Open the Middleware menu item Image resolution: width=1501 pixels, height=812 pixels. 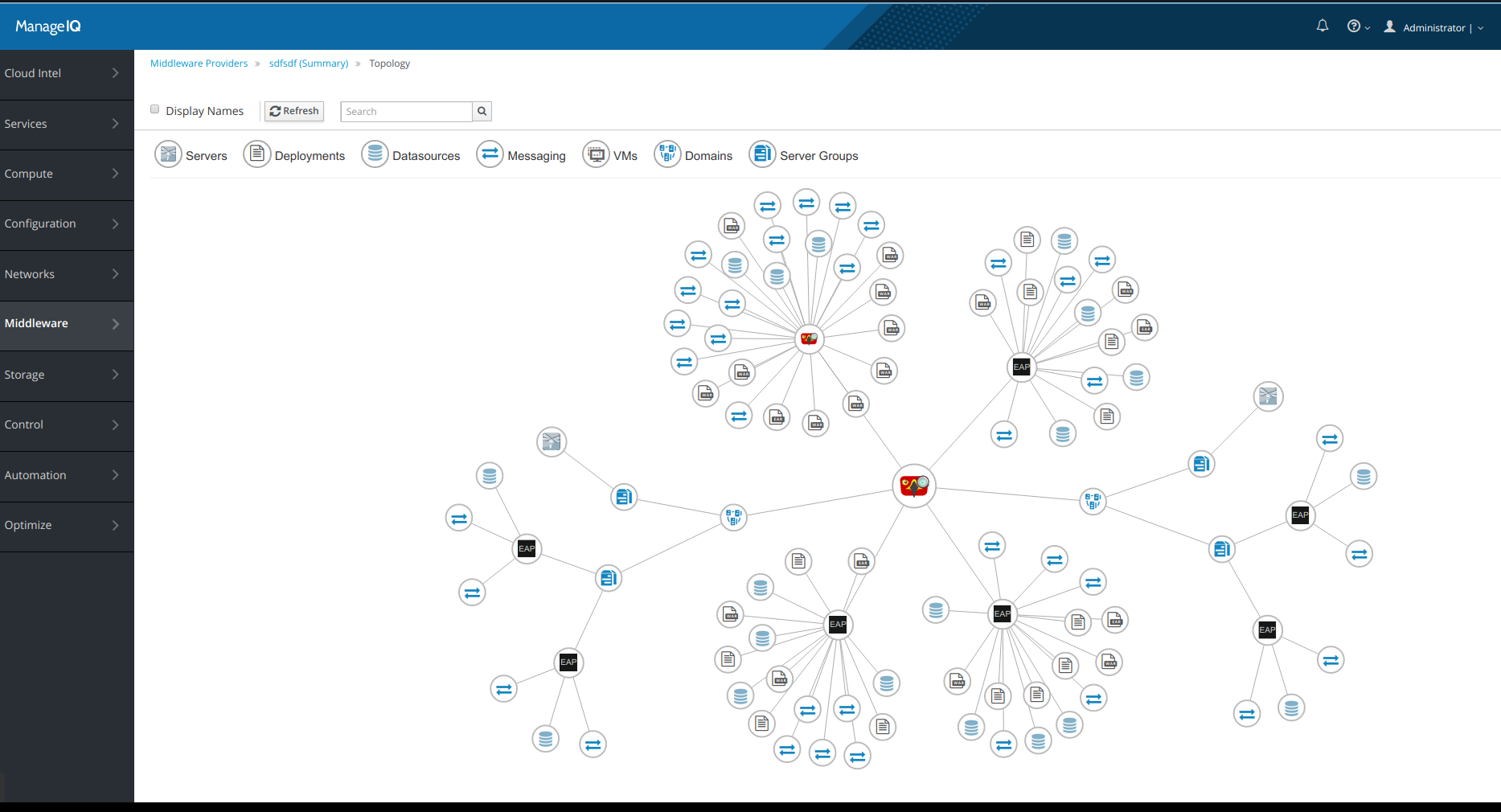67,324
